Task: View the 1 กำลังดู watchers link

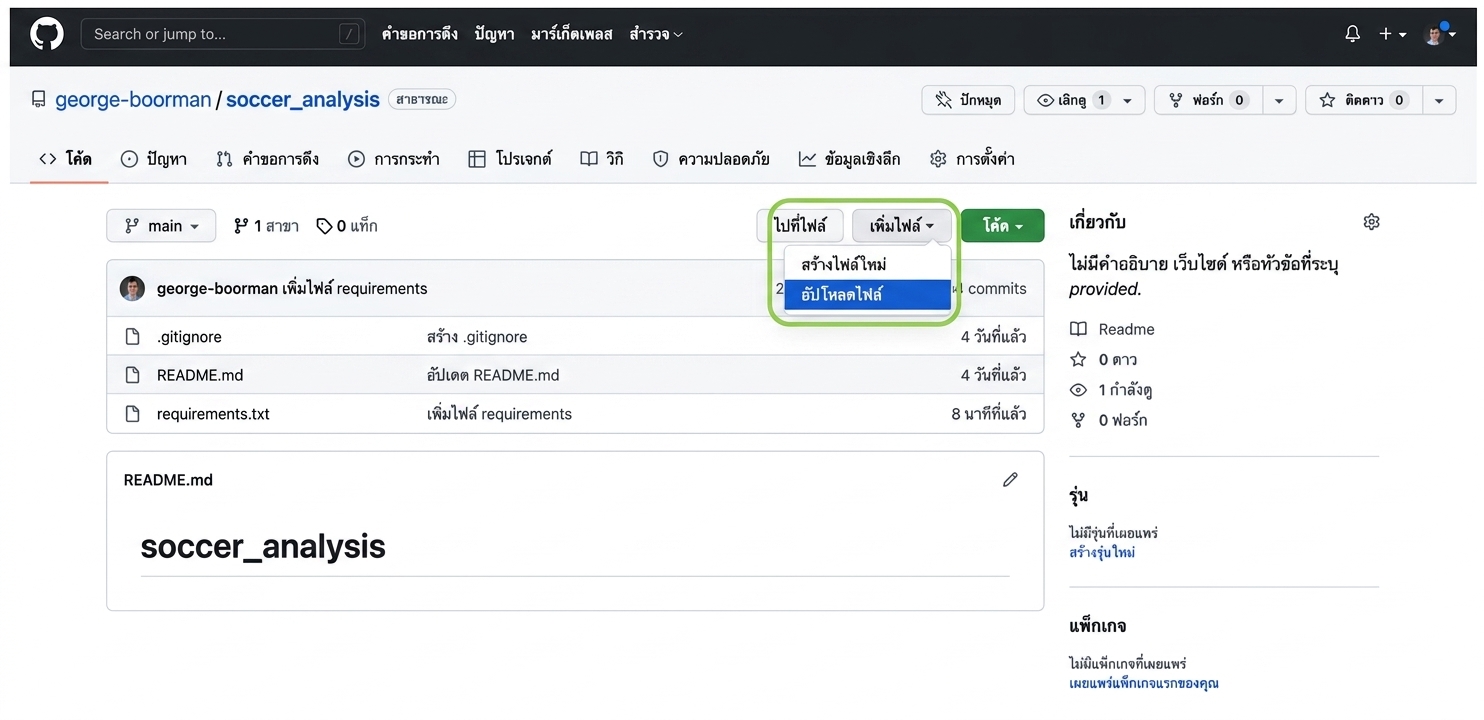Action: coord(1111,390)
